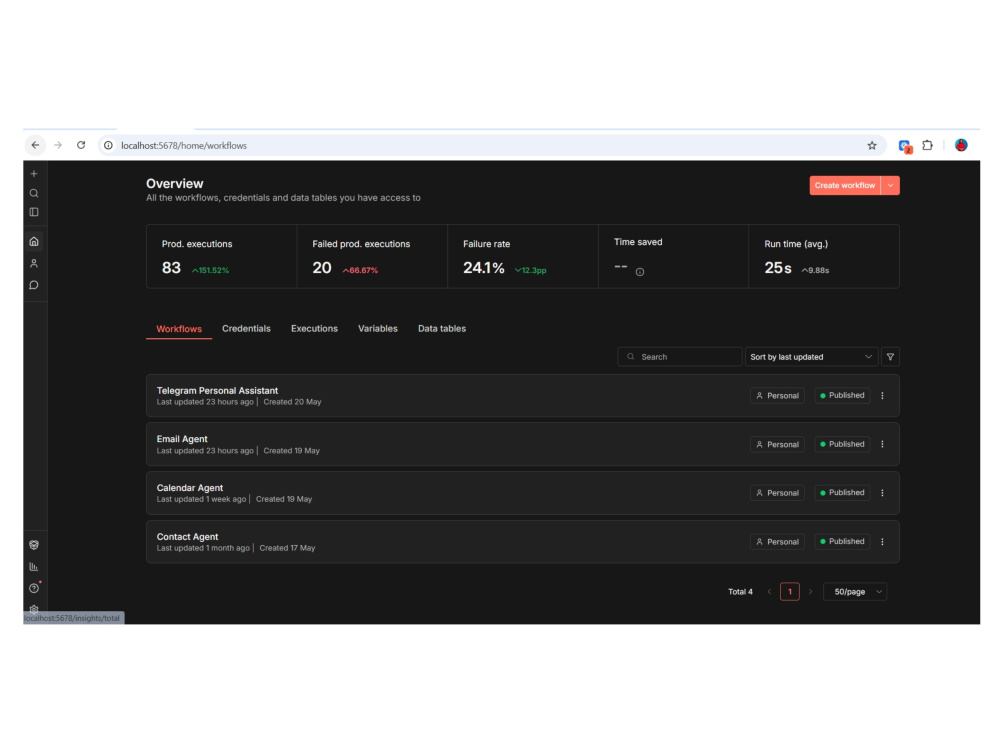
Task: Click the workflow Search input field
Action: [x=680, y=357]
